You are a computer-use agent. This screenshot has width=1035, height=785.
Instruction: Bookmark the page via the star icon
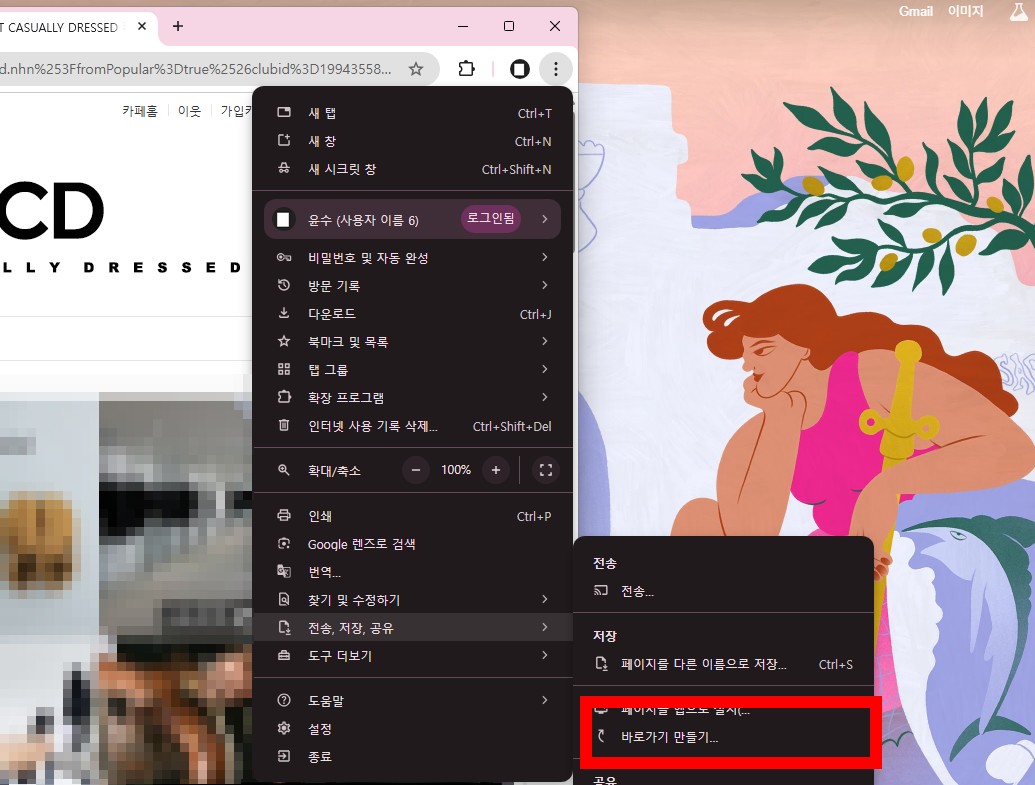coord(415,69)
